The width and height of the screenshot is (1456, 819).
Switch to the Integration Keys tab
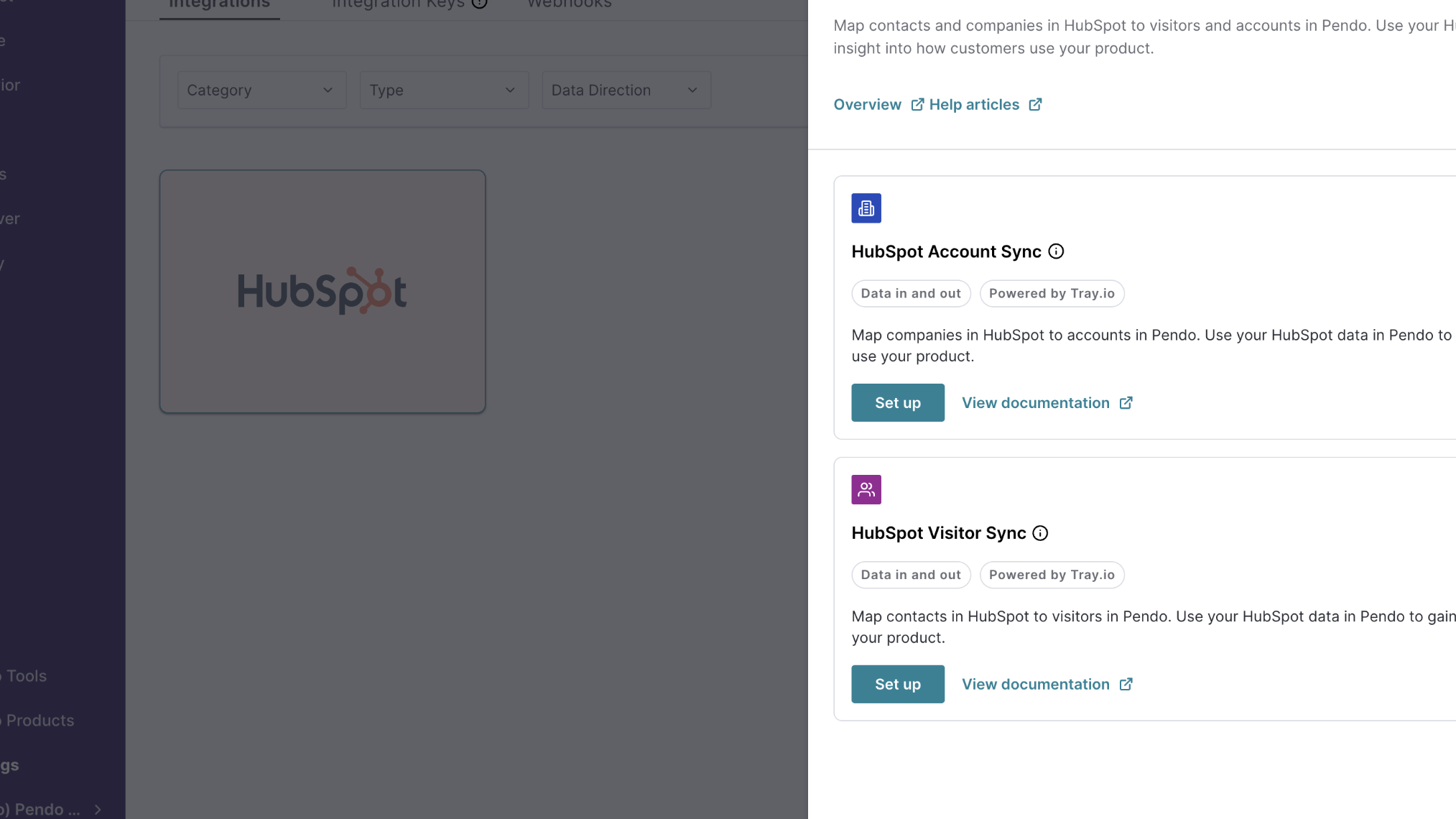tap(397, 4)
